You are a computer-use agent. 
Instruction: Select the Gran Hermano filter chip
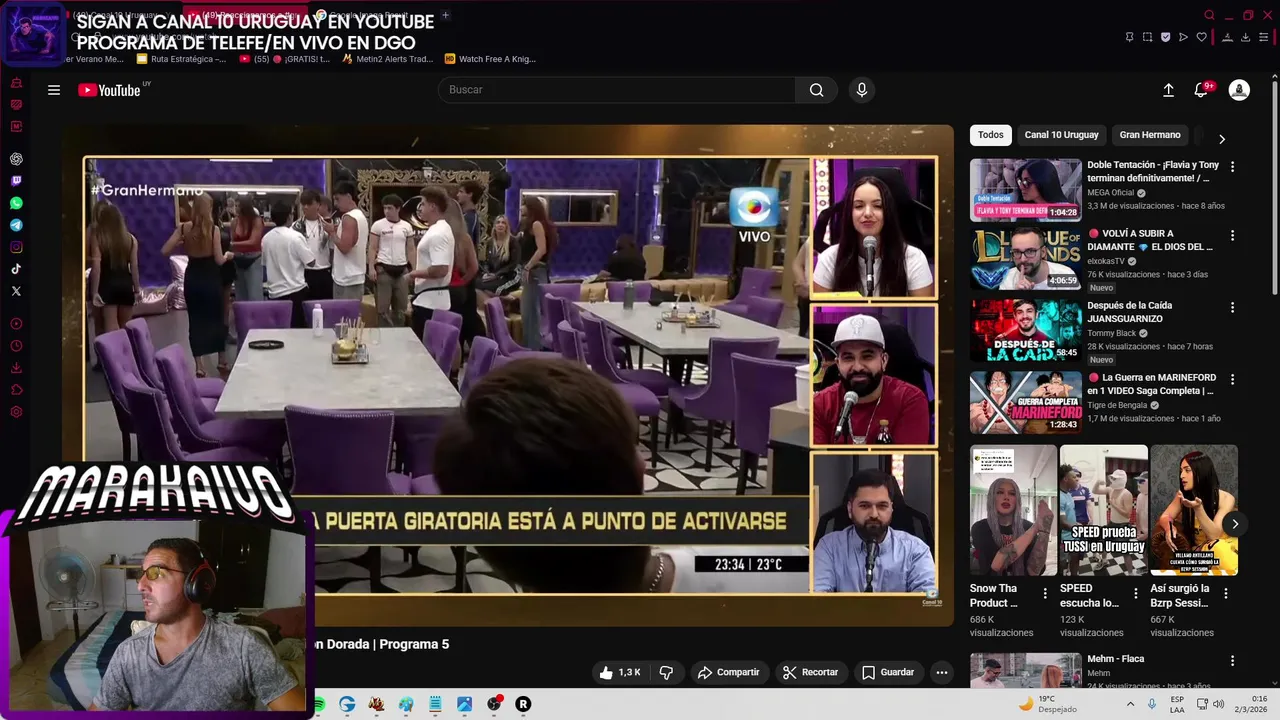coord(1150,135)
